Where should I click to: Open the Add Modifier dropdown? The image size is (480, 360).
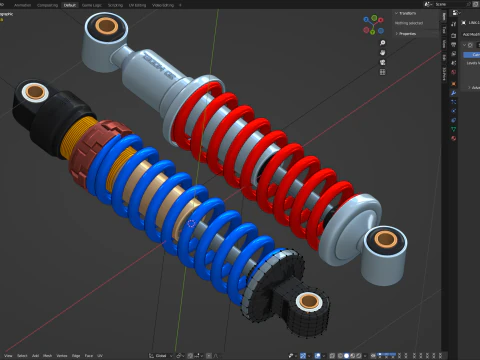tap(471, 34)
